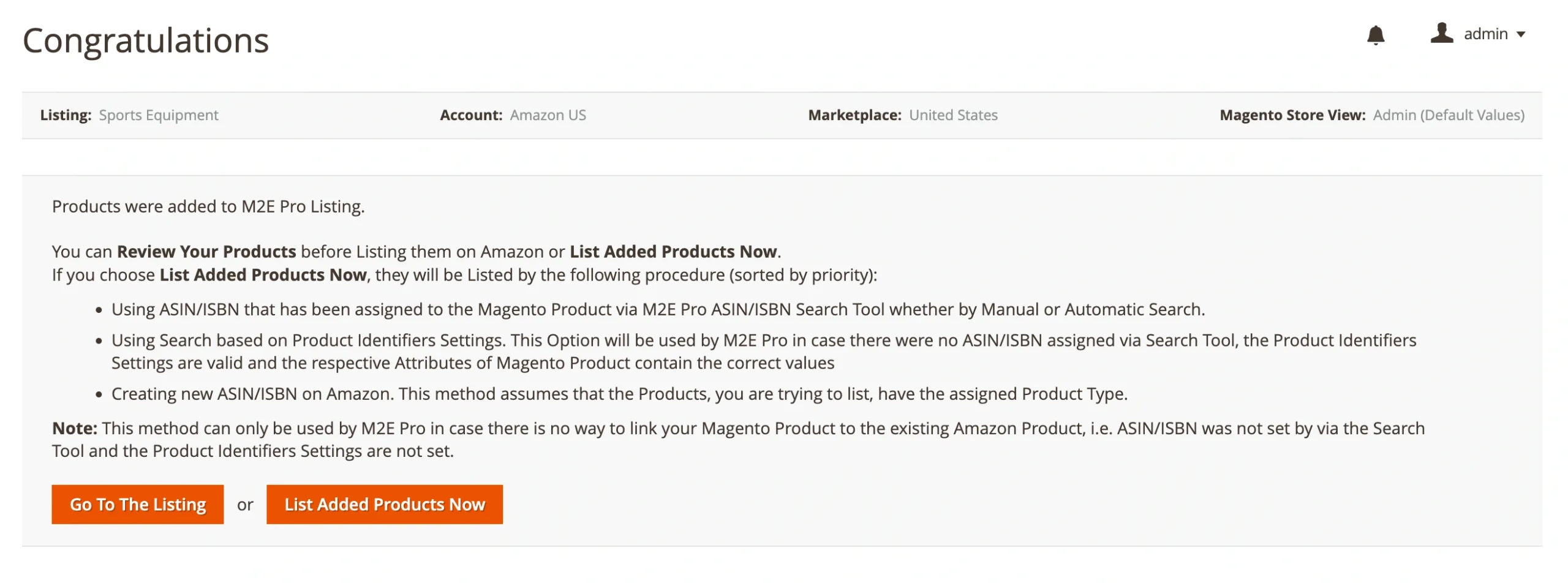This screenshot has width=1568, height=583.
Task: Click the United States marketplace text
Action: point(954,115)
